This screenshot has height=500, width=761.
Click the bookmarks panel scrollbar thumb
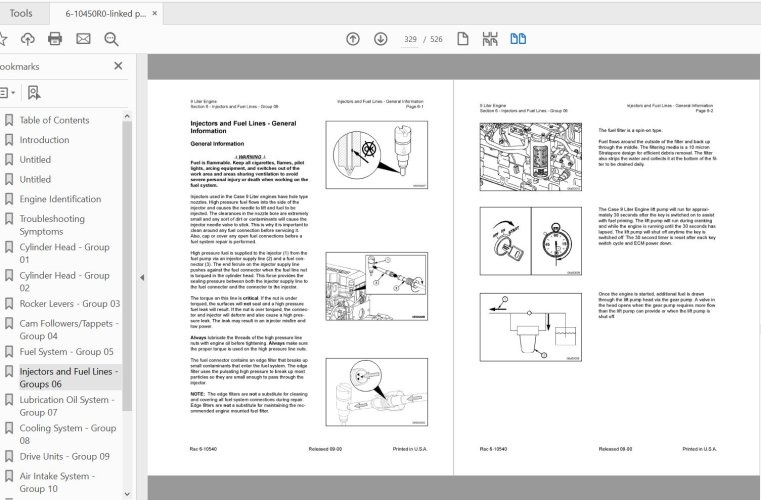(x=127, y=266)
